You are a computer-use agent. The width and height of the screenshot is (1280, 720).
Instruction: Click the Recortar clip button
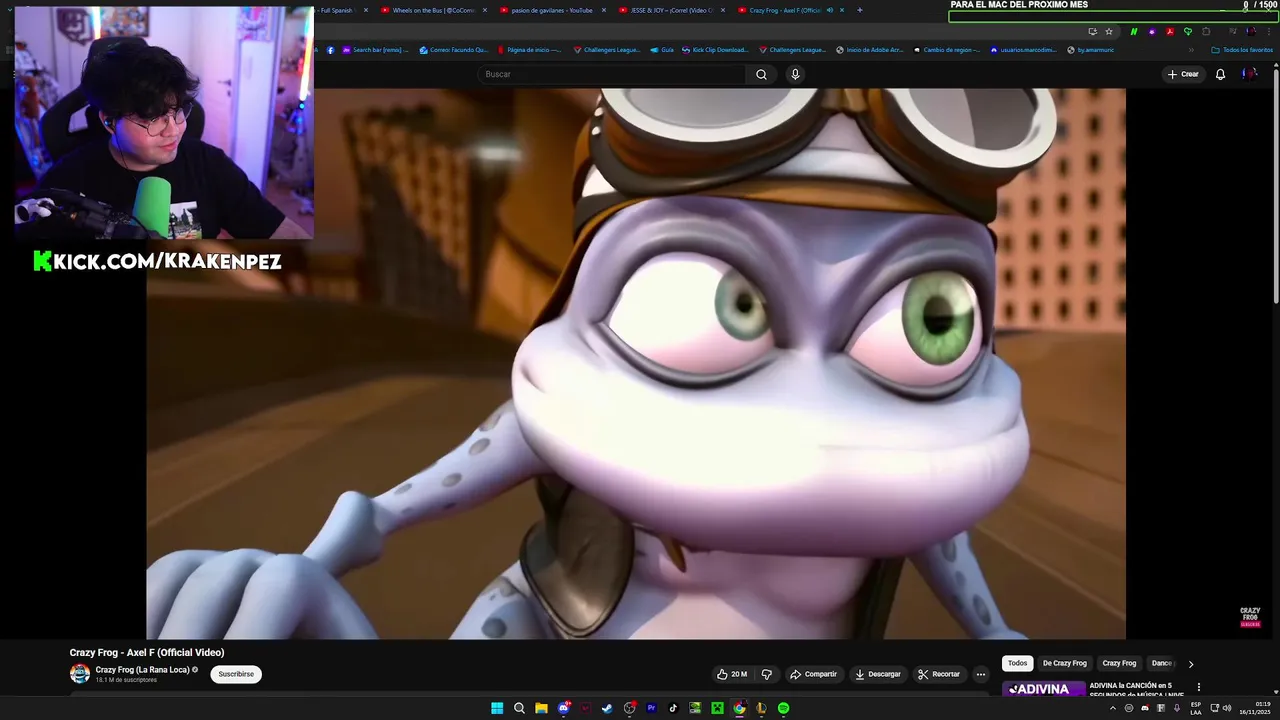939,674
